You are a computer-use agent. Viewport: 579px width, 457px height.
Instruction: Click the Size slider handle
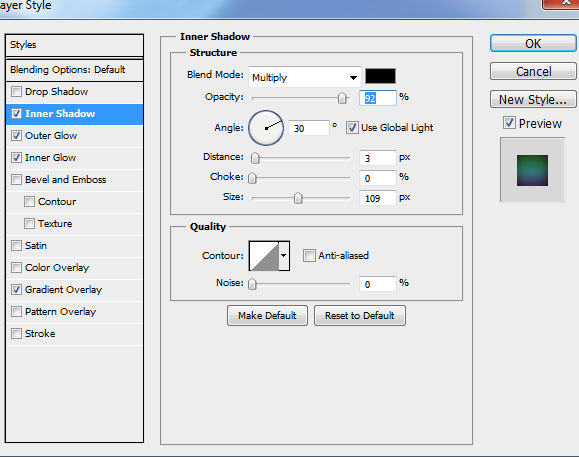click(298, 198)
